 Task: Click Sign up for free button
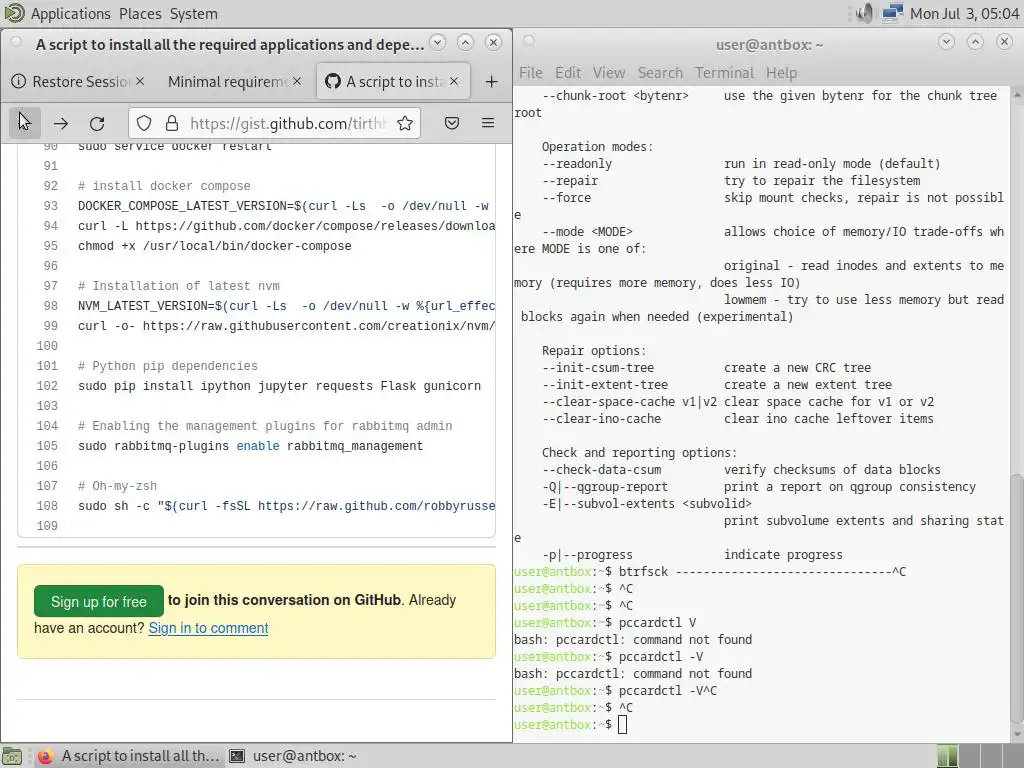point(99,601)
